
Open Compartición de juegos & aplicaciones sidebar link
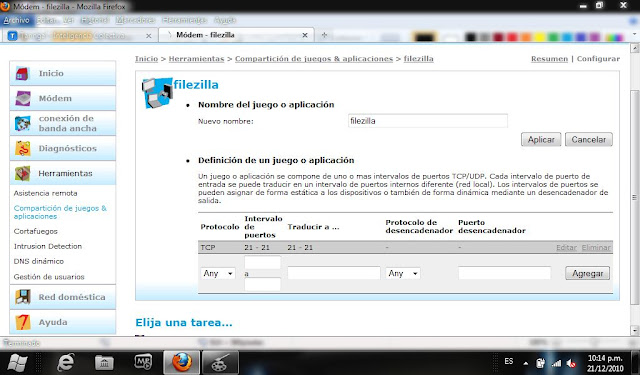pos(60,212)
